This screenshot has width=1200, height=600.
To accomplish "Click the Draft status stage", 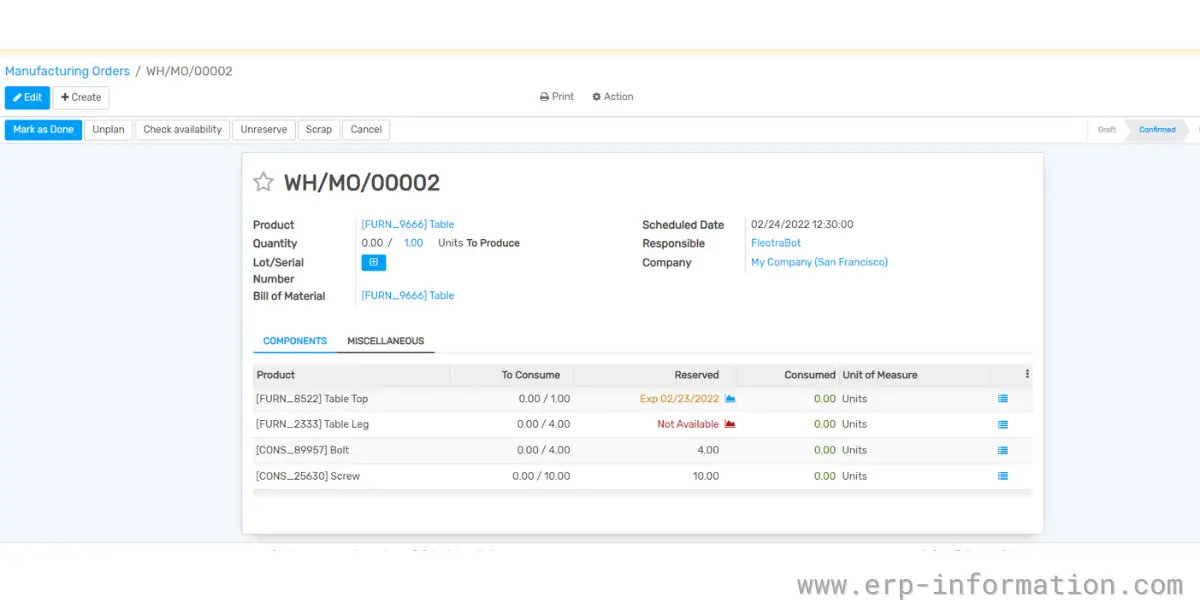I will [x=1107, y=130].
